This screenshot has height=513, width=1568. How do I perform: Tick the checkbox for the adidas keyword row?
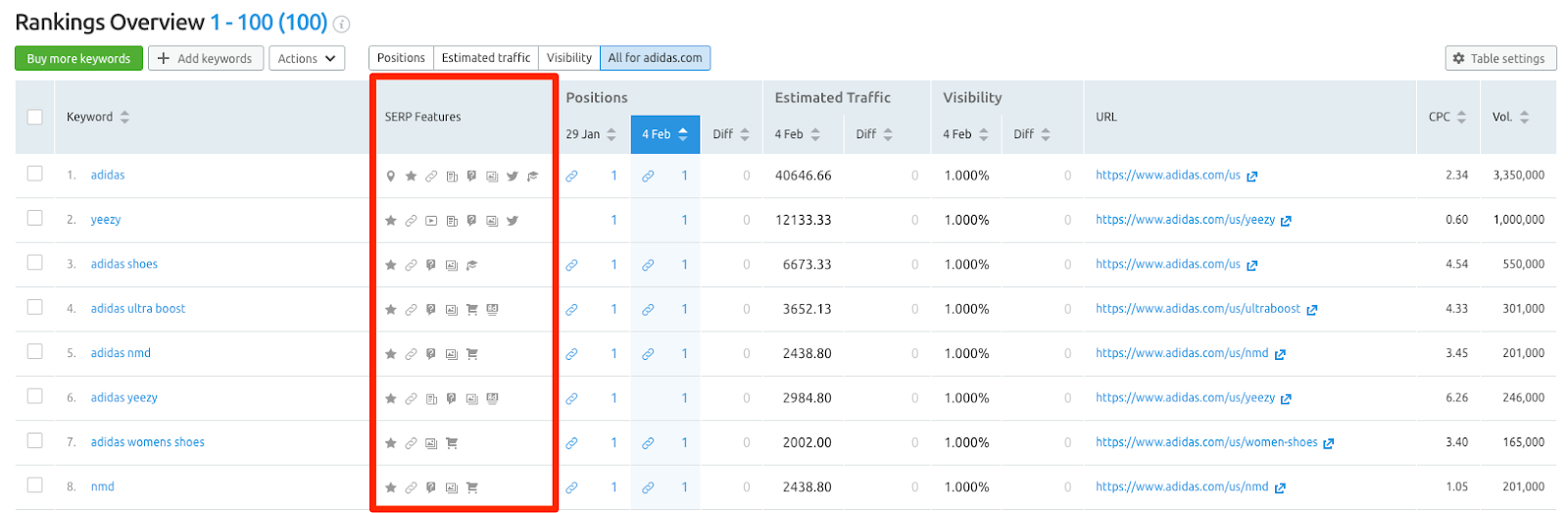35,174
